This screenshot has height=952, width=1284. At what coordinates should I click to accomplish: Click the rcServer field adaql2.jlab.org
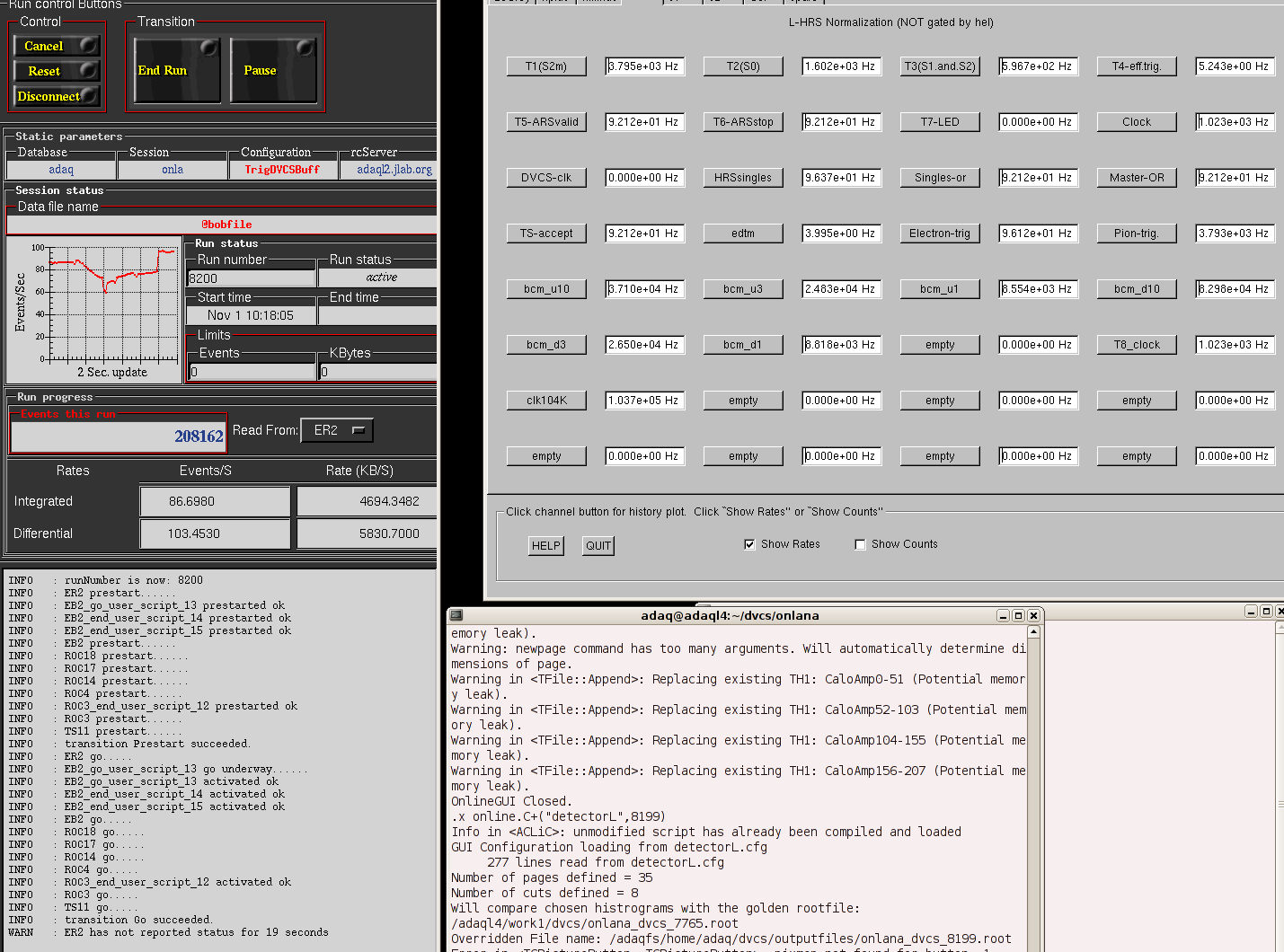(x=389, y=169)
